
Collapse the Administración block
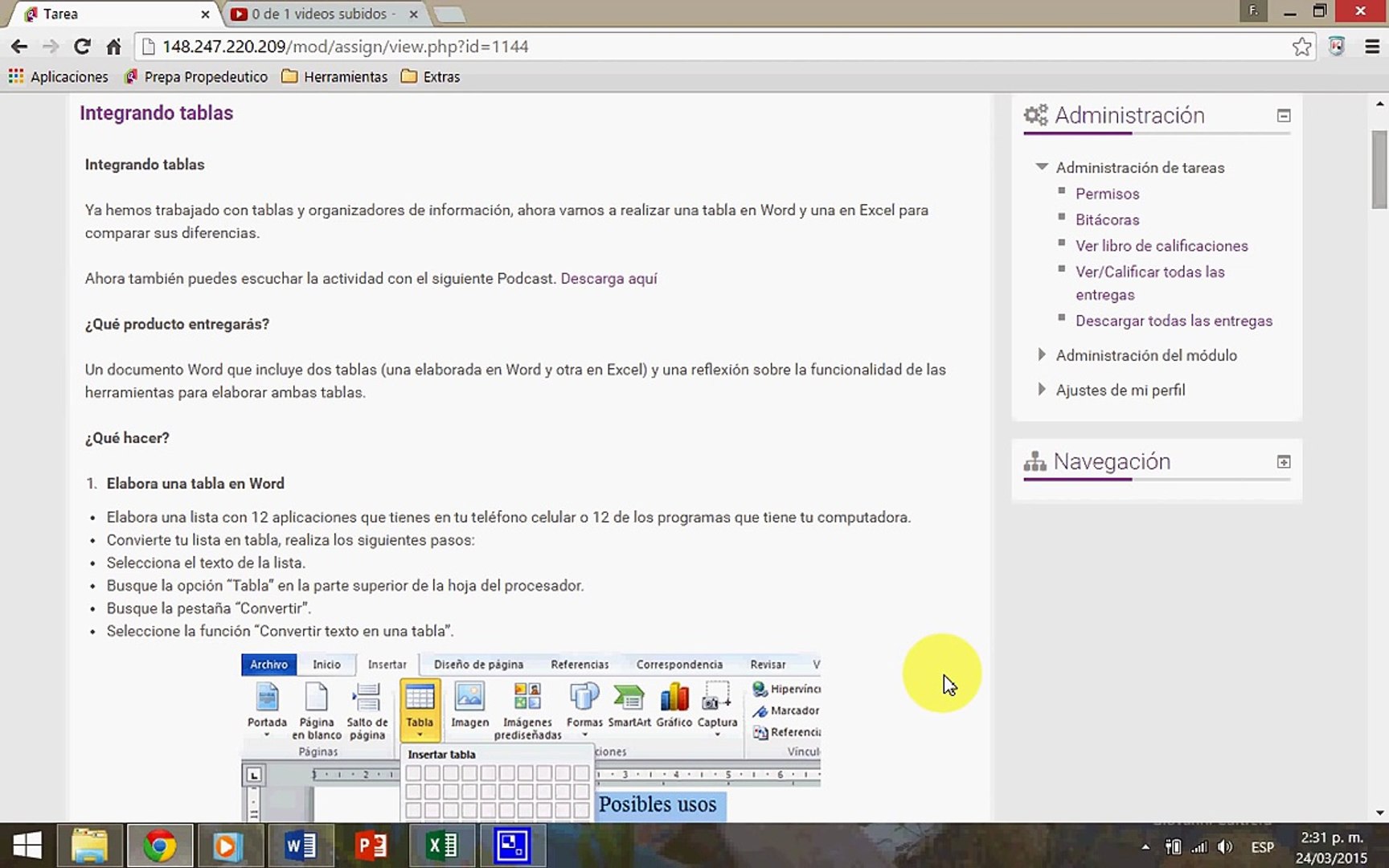coord(1284,116)
